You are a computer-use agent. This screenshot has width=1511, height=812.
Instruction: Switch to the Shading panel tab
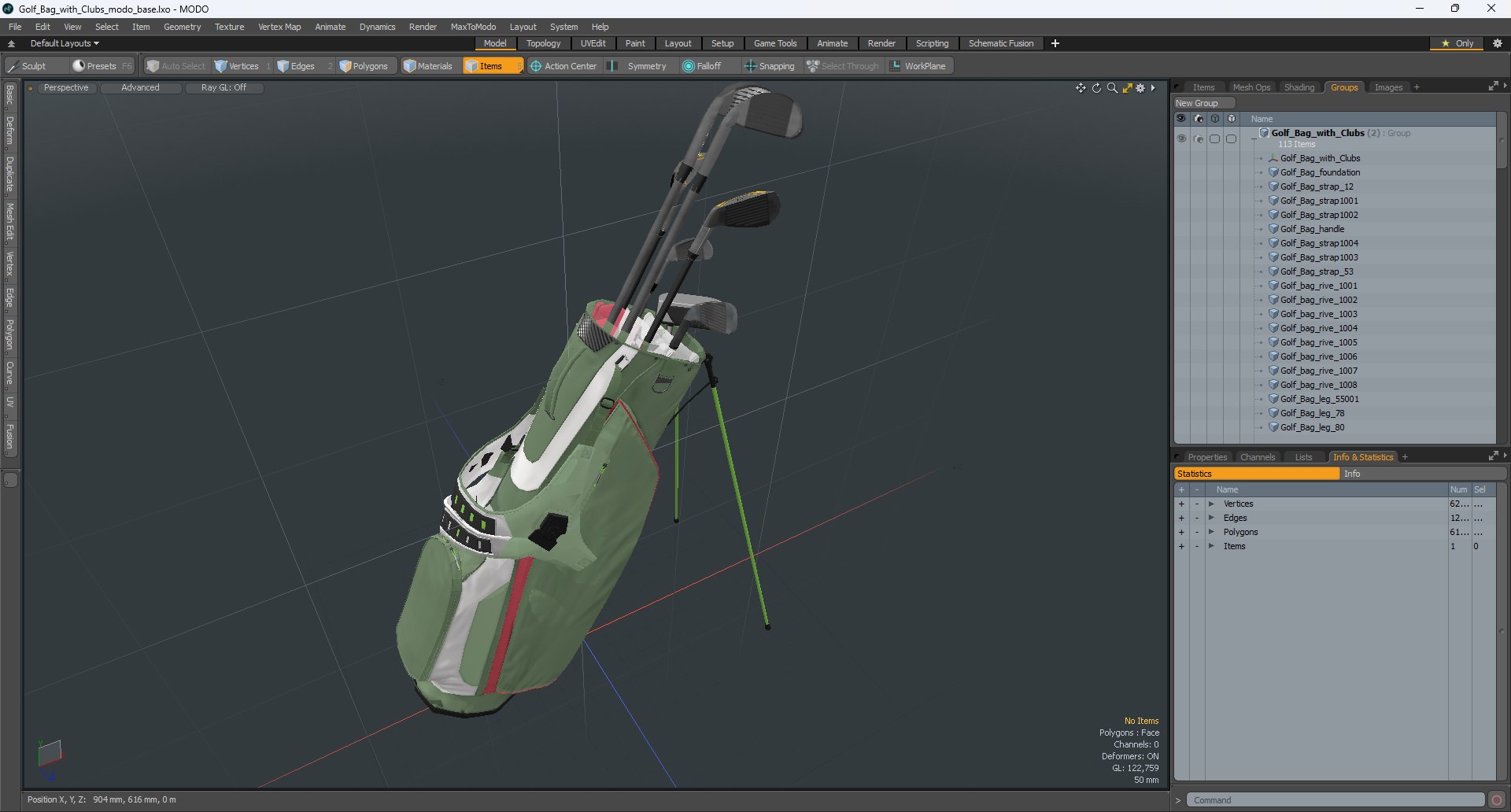pyautogui.click(x=1299, y=87)
